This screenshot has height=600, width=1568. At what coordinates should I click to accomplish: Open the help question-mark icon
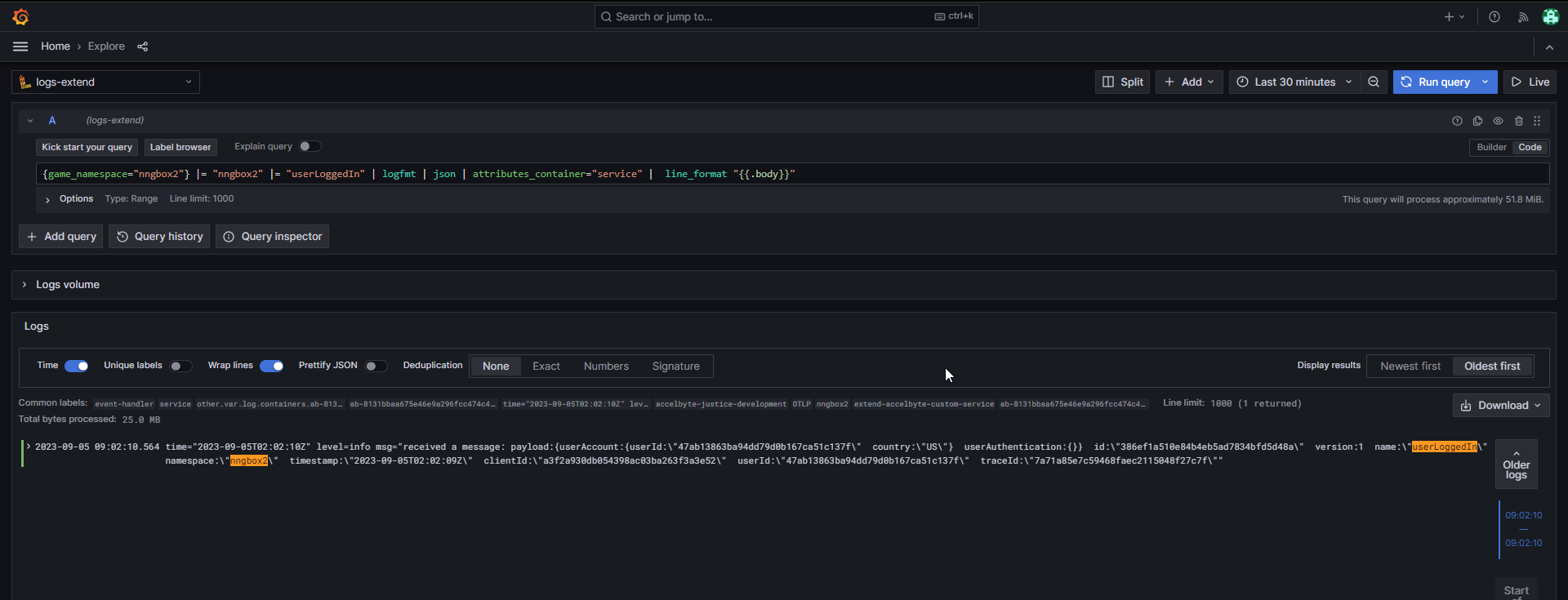click(1494, 16)
